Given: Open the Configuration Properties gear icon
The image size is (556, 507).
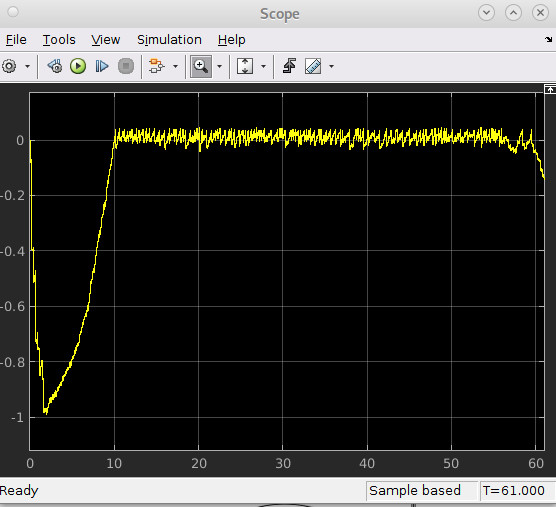Looking at the screenshot, I should (x=9, y=66).
